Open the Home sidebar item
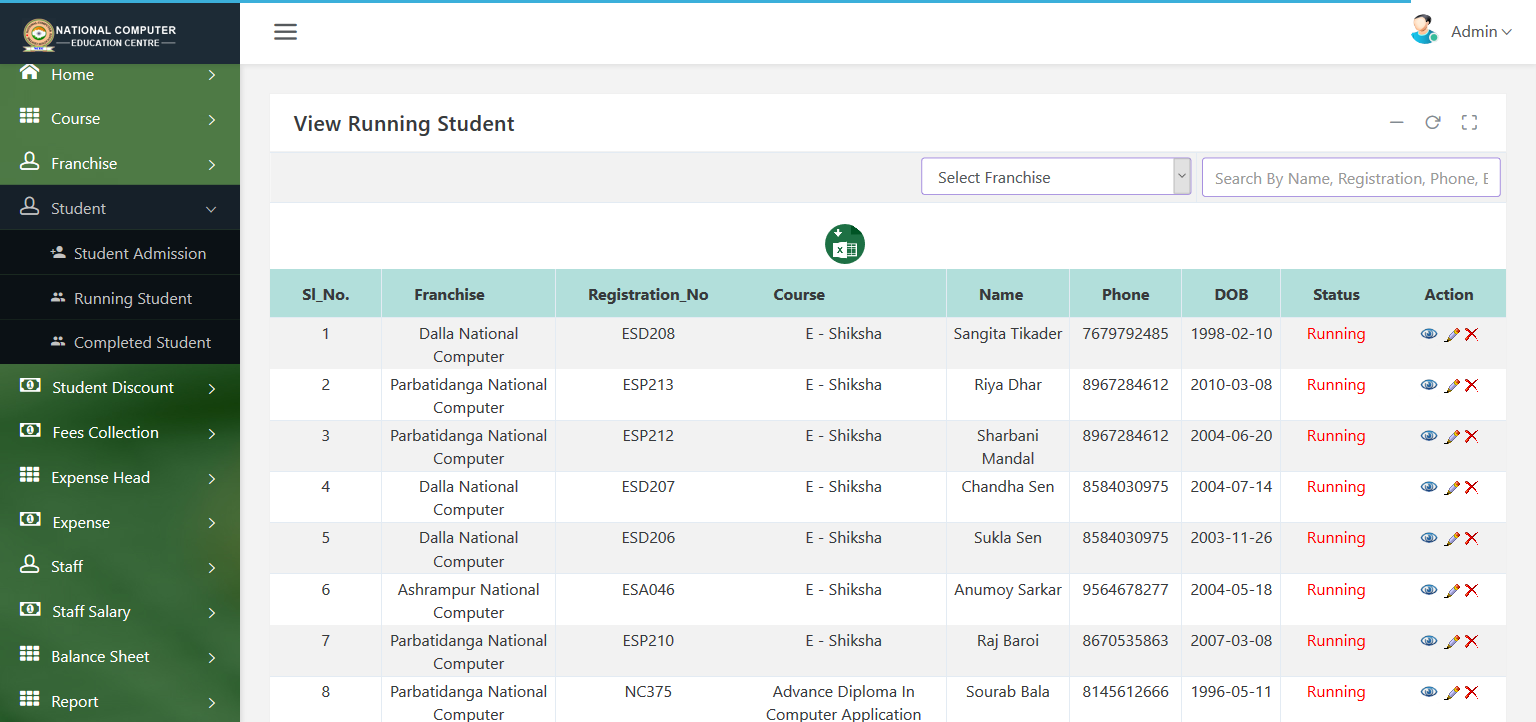This screenshot has height=722, width=1536. pos(120,75)
